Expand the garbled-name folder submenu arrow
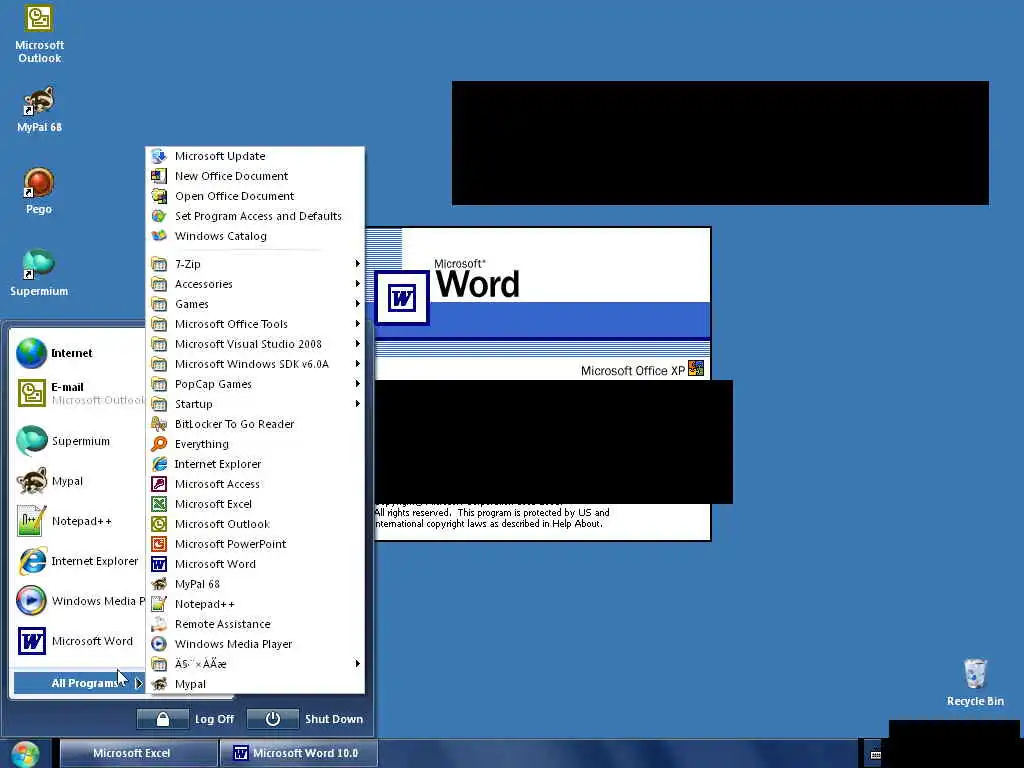This screenshot has height=768, width=1024. (x=357, y=664)
